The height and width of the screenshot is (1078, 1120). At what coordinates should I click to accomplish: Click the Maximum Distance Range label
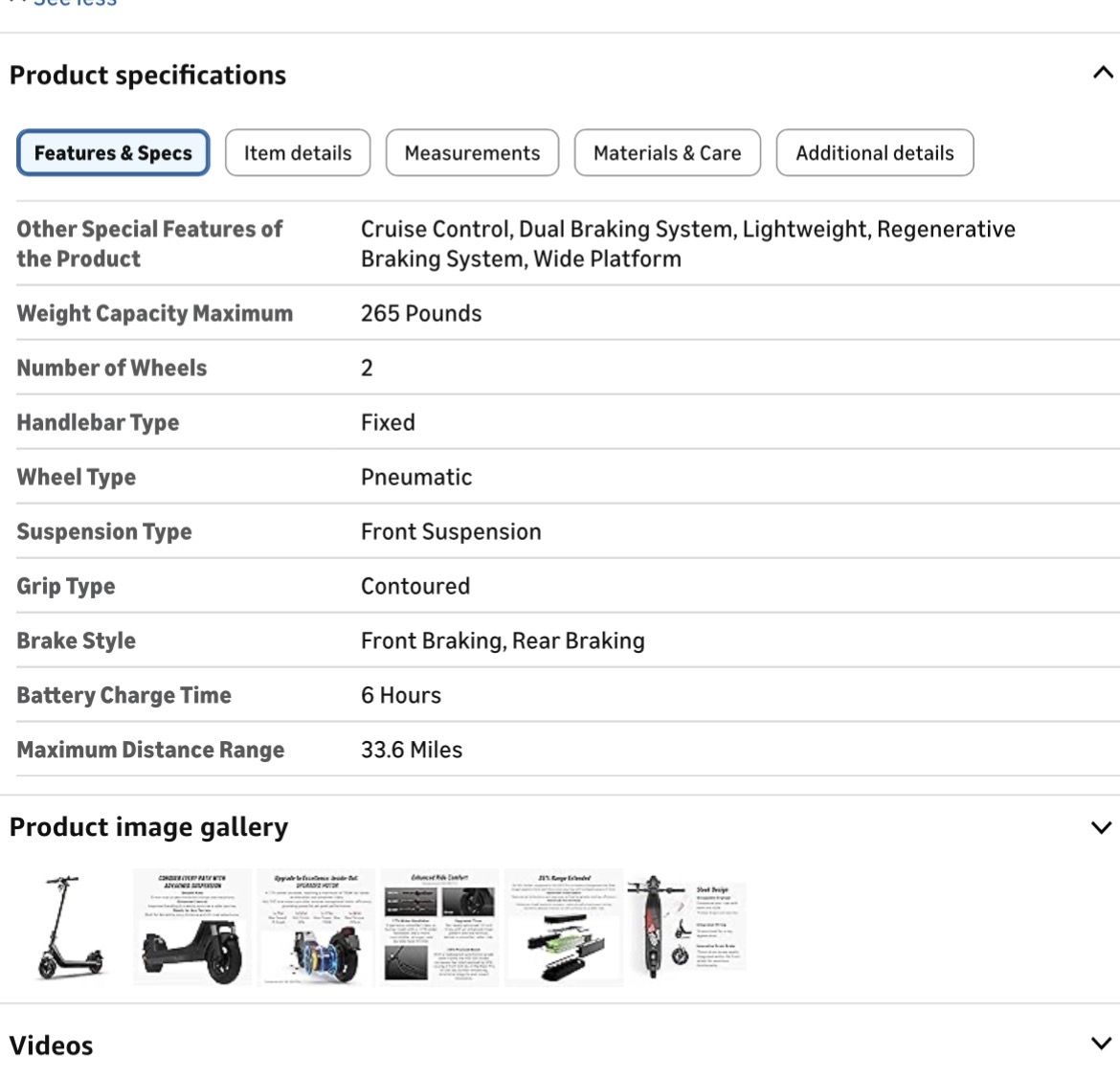[150, 750]
